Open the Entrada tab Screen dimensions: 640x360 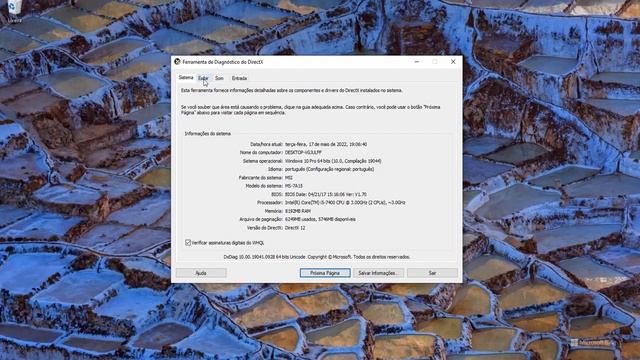coord(239,78)
